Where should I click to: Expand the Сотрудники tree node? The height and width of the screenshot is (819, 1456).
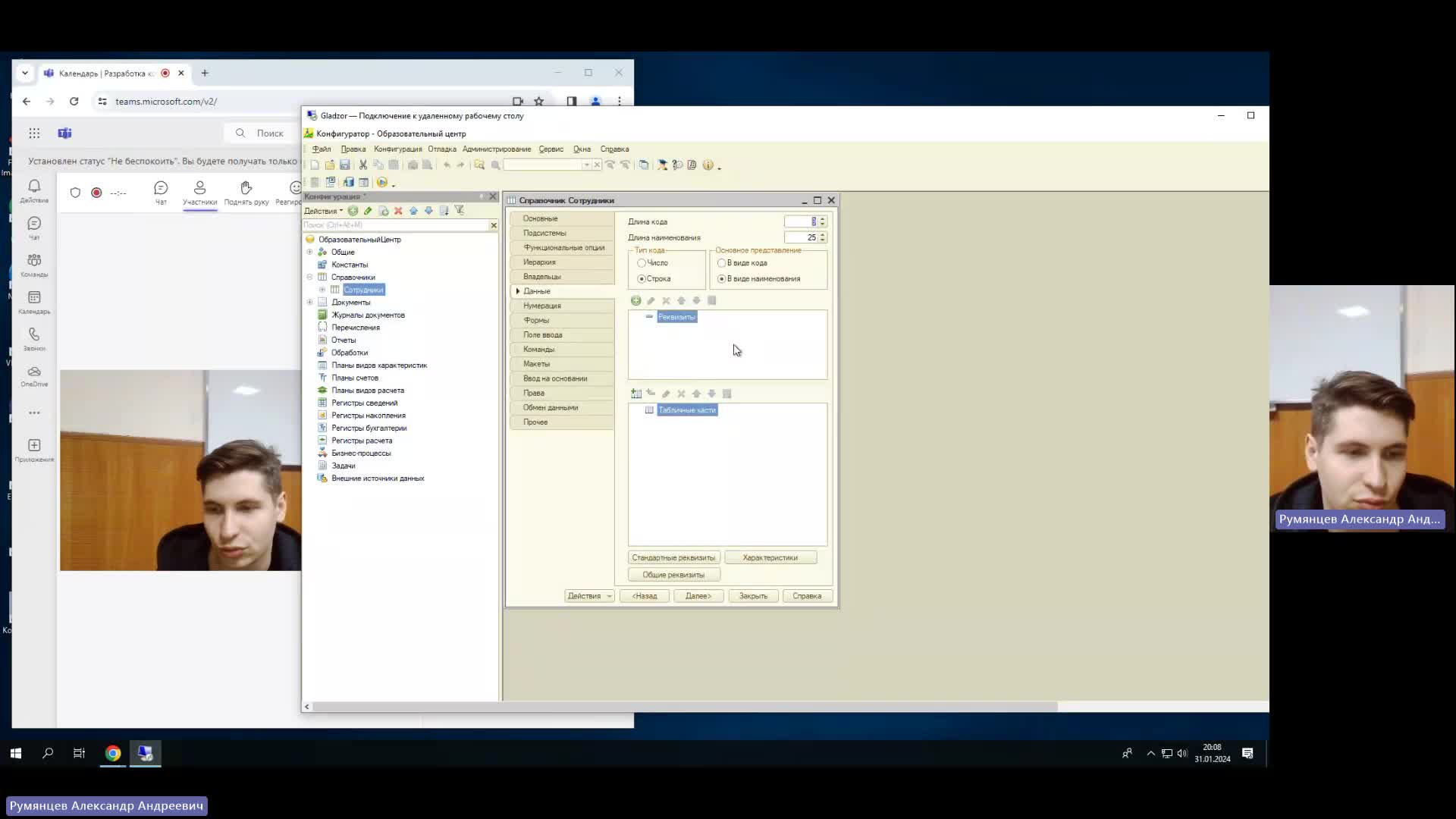(x=322, y=290)
